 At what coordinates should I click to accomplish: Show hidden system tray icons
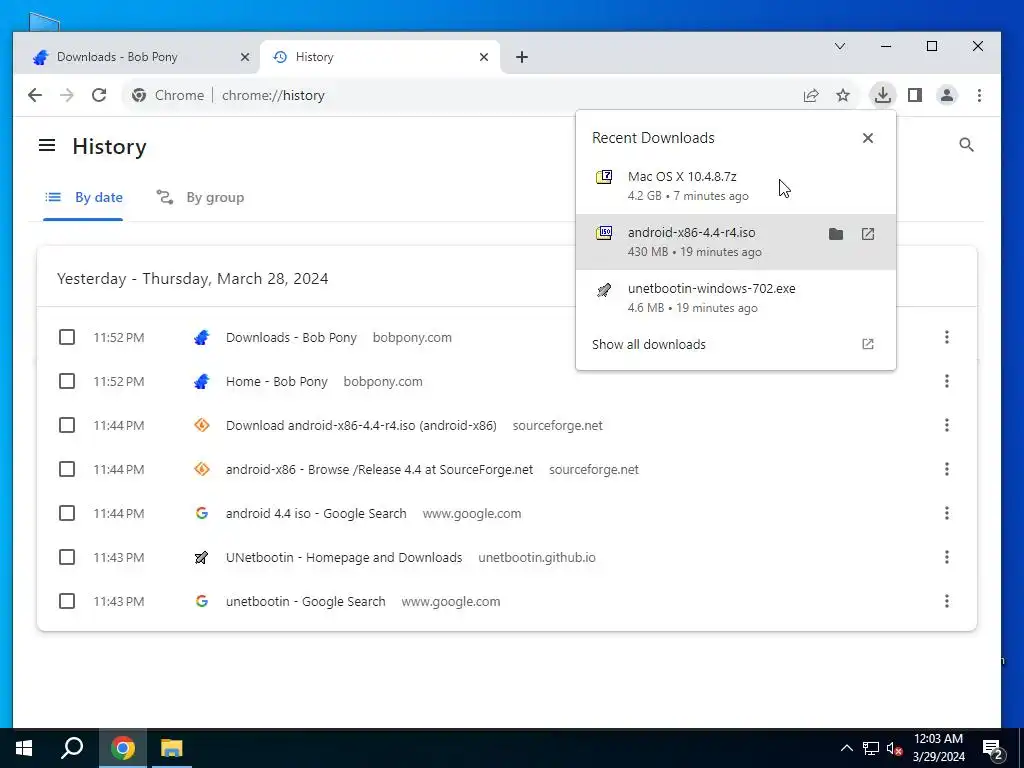point(846,748)
